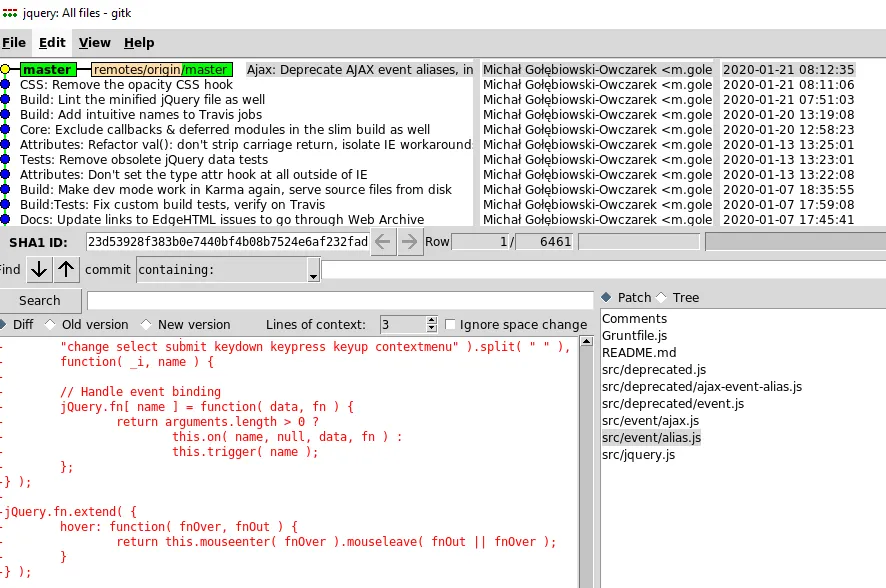Increase lines of context with spinner up

pyautogui.click(x=432, y=320)
